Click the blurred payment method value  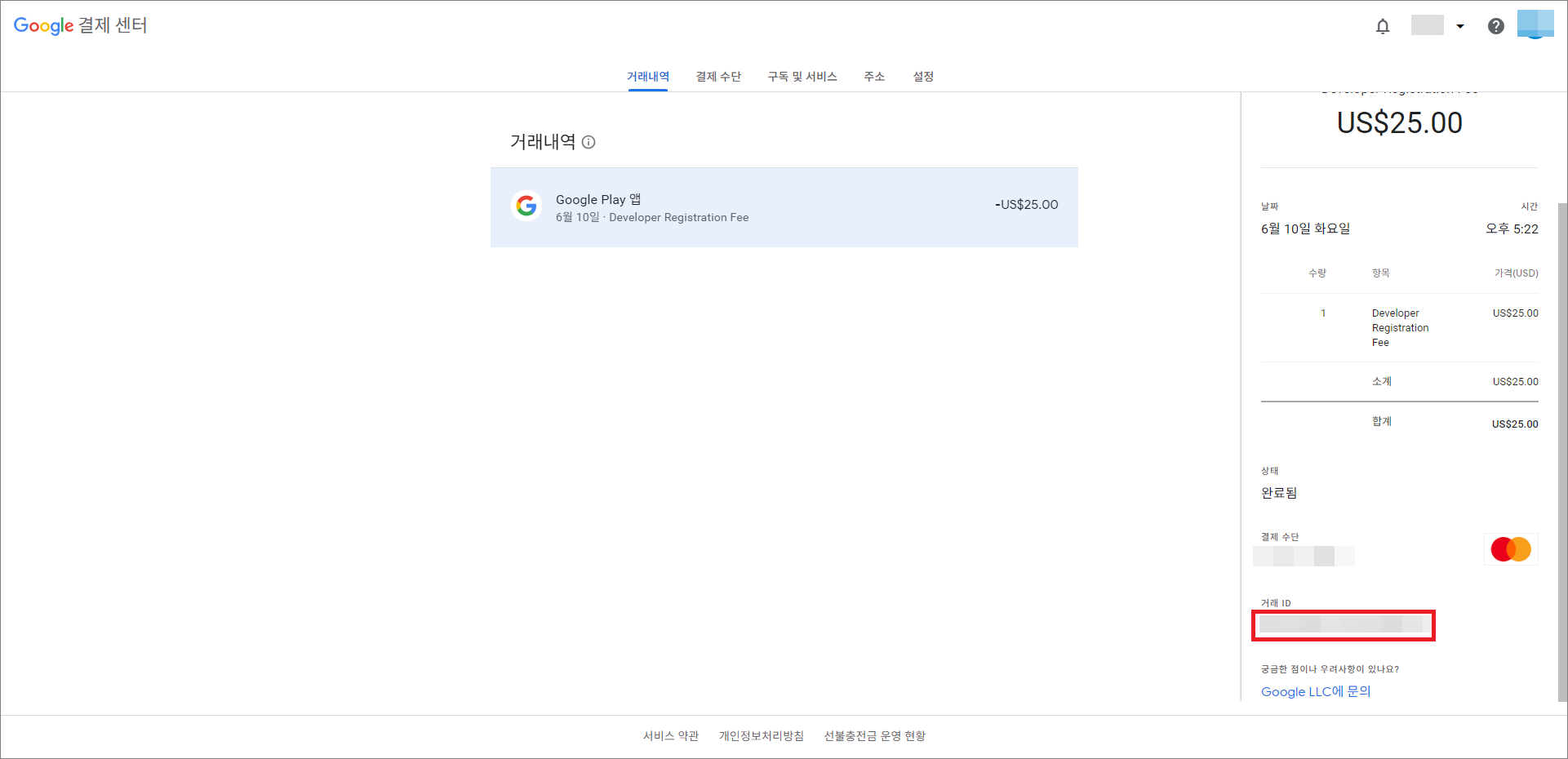[1304, 557]
